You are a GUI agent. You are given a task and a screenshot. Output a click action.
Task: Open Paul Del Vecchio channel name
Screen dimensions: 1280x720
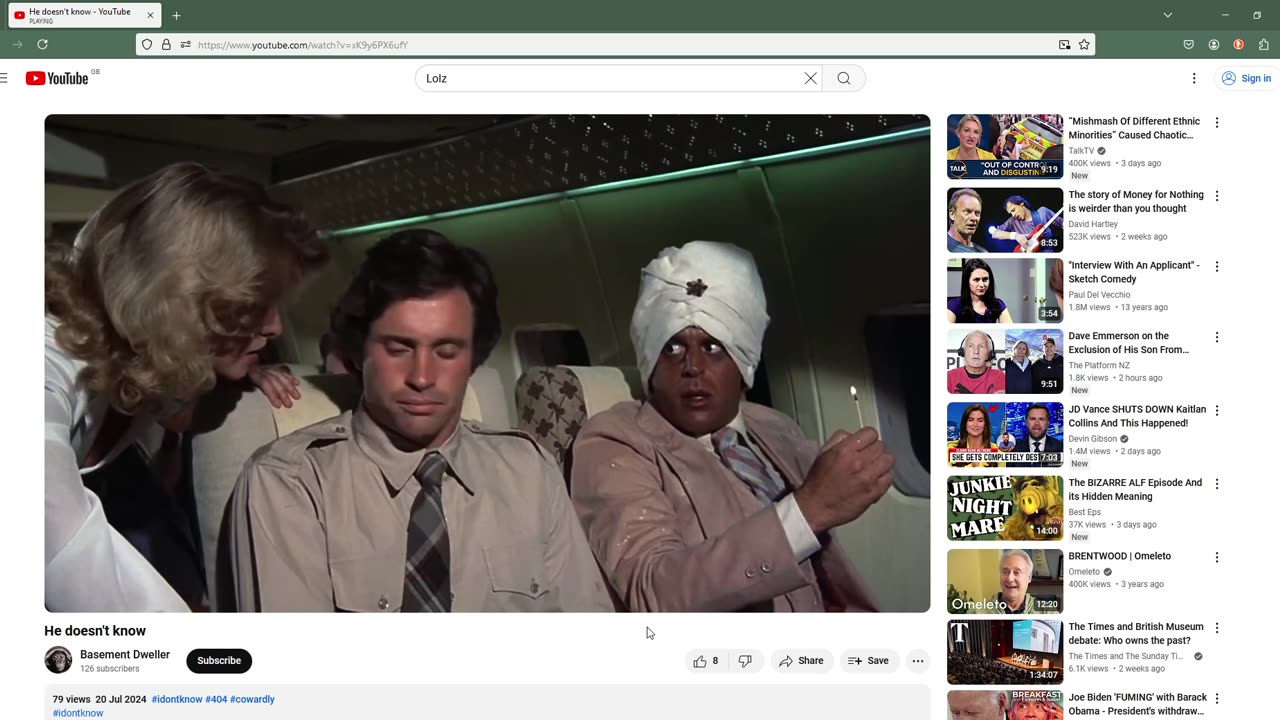(x=1099, y=295)
